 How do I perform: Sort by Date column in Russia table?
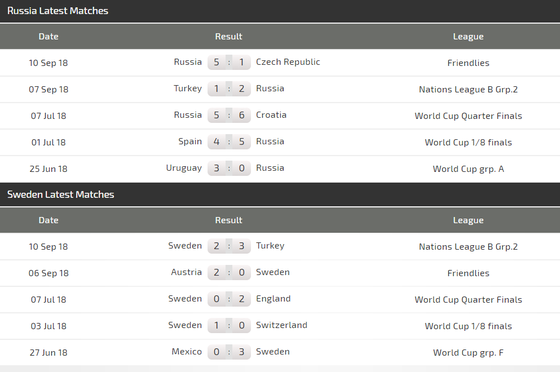(49, 36)
